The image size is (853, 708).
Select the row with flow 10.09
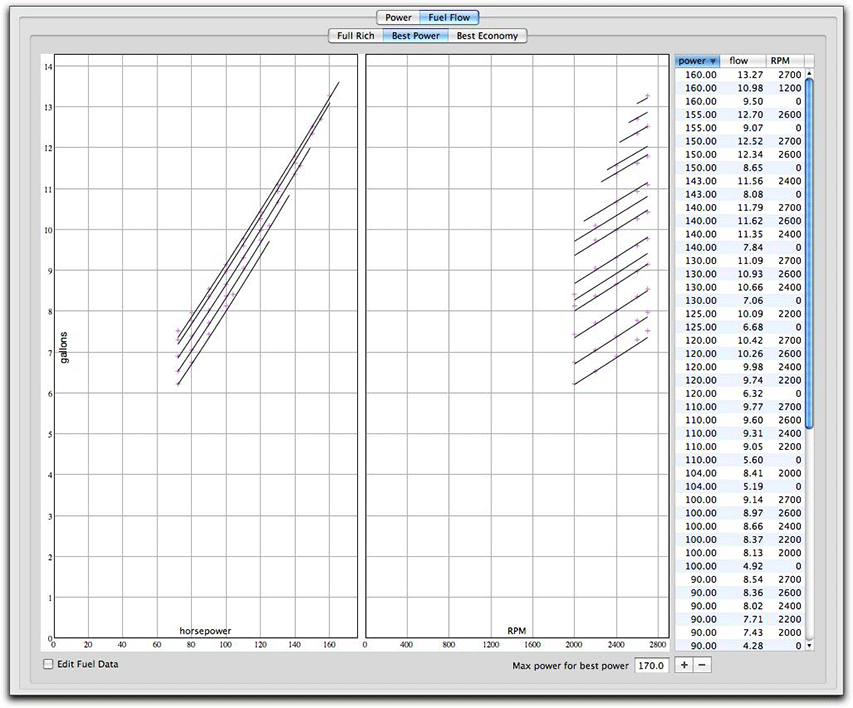click(740, 313)
